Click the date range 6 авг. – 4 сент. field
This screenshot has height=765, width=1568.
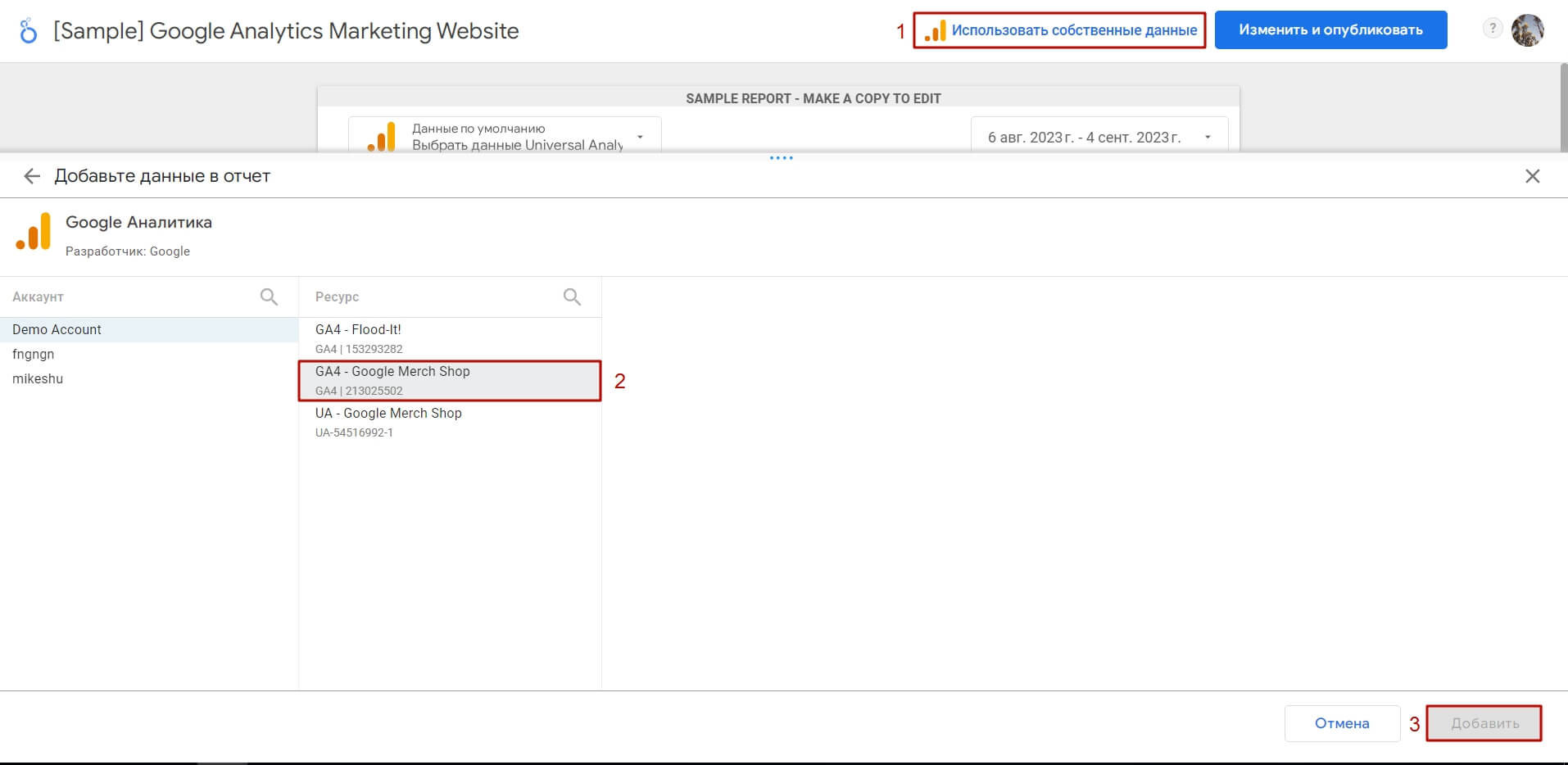point(1099,136)
